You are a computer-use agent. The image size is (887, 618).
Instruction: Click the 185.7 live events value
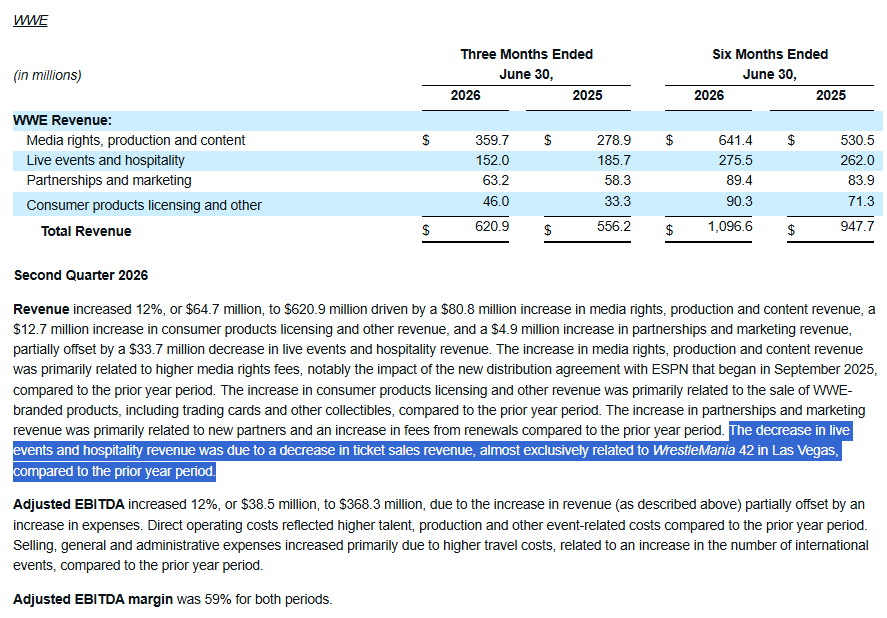[614, 160]
